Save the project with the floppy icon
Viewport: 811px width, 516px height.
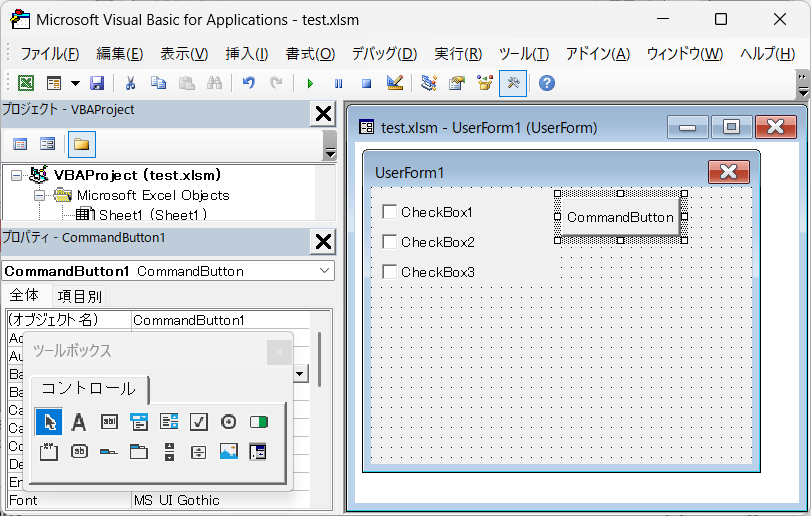click(97, 83)
